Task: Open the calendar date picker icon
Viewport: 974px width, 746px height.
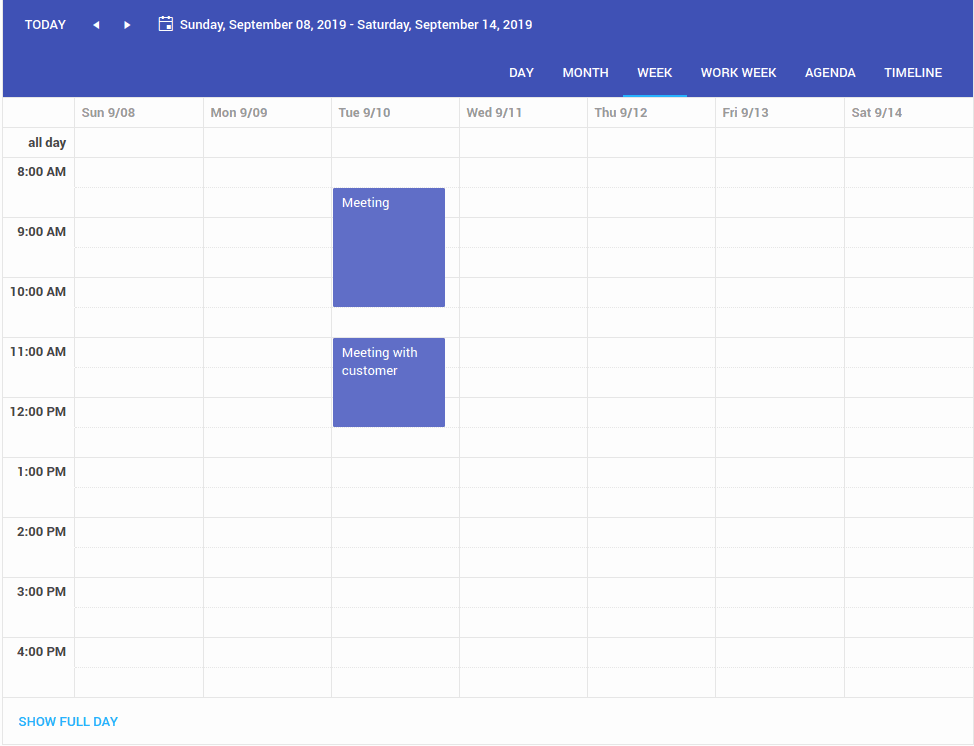Action: coord(165,24)
